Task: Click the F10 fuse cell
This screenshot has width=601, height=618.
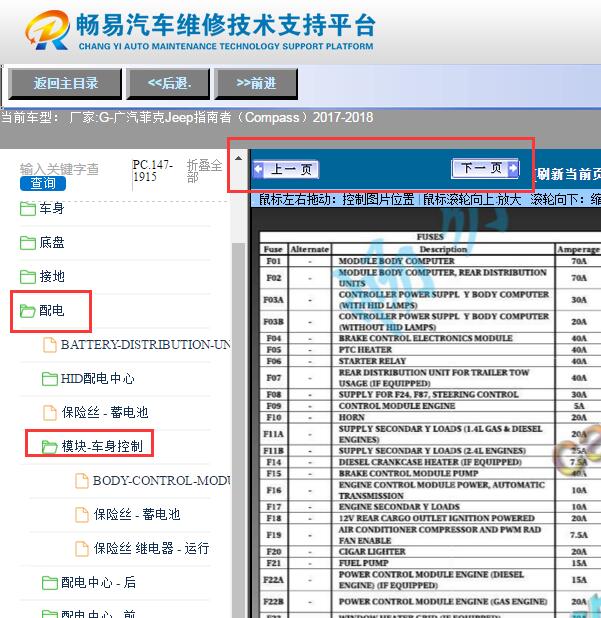Action: click(x=274, y=417)
